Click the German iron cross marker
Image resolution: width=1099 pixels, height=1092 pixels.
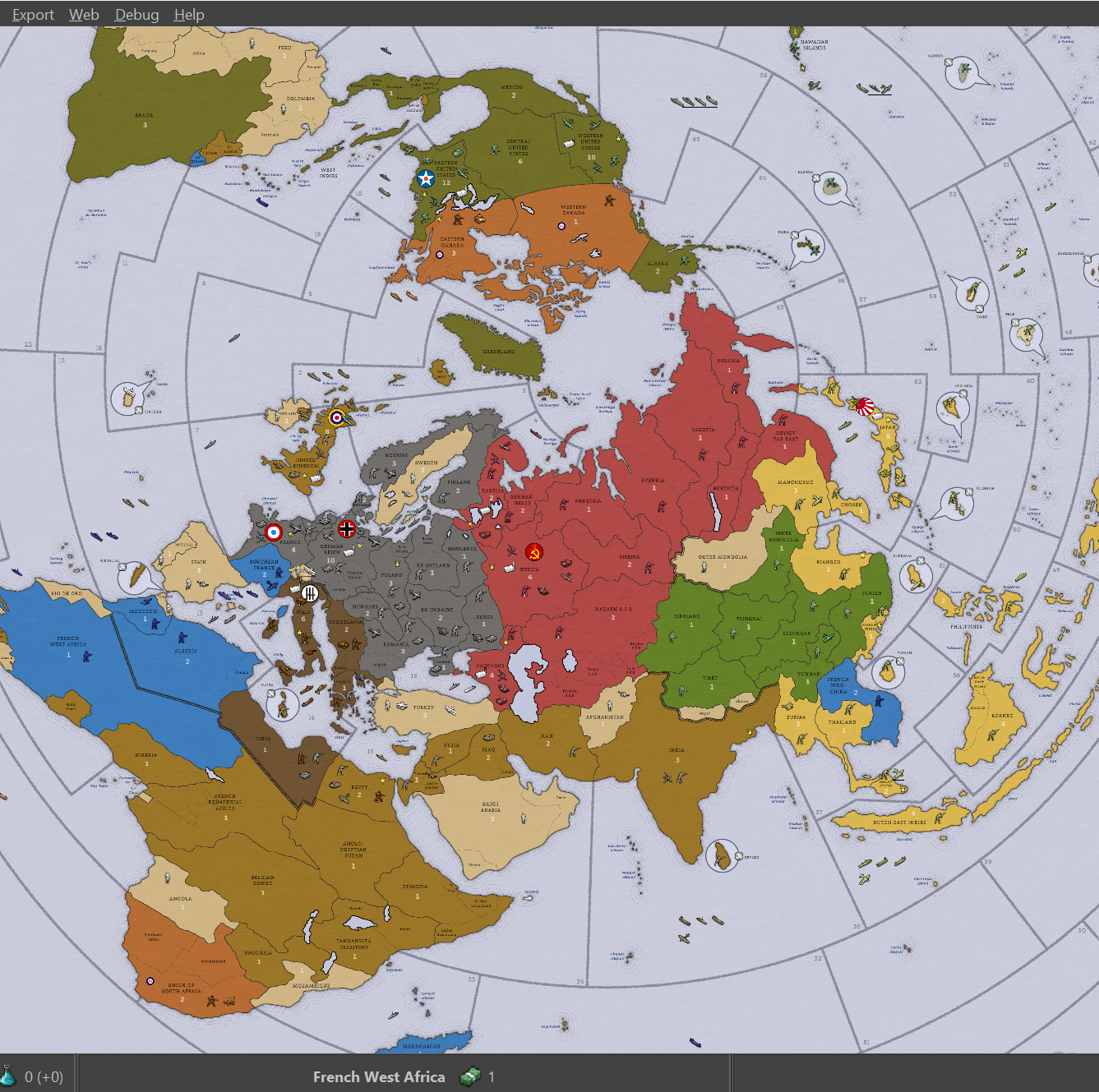point(347,528)
